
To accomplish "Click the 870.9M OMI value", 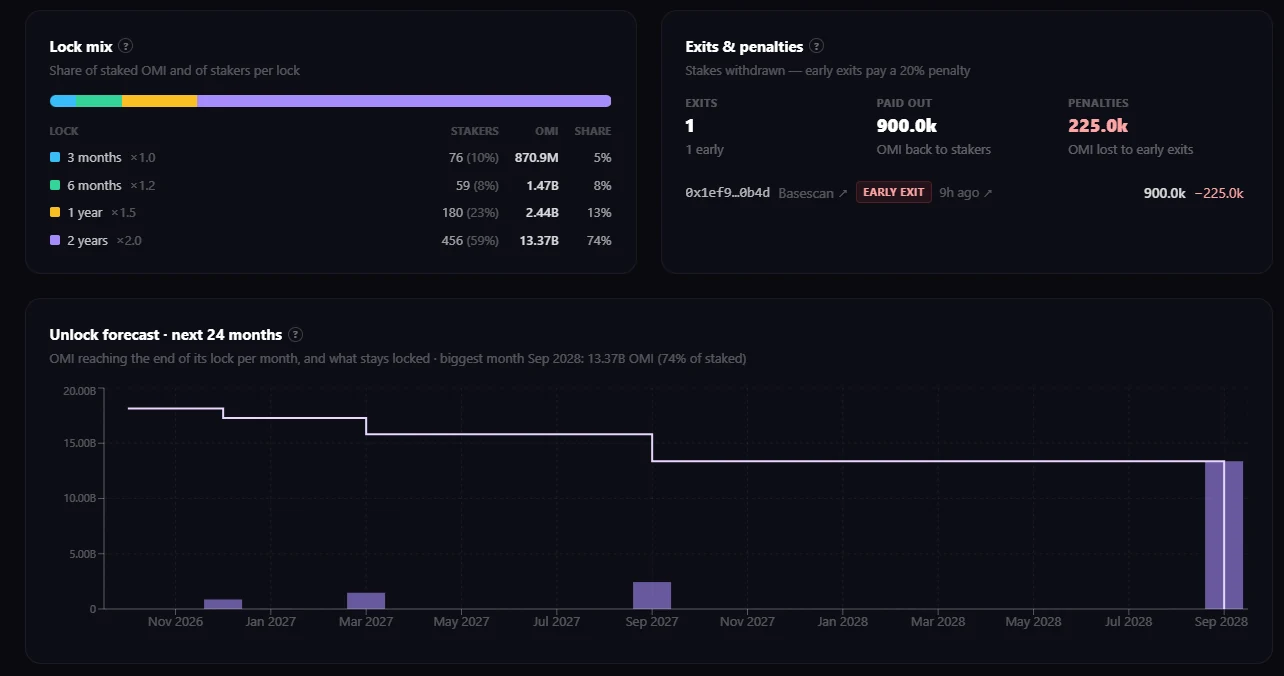I will [x=538, y=158].
